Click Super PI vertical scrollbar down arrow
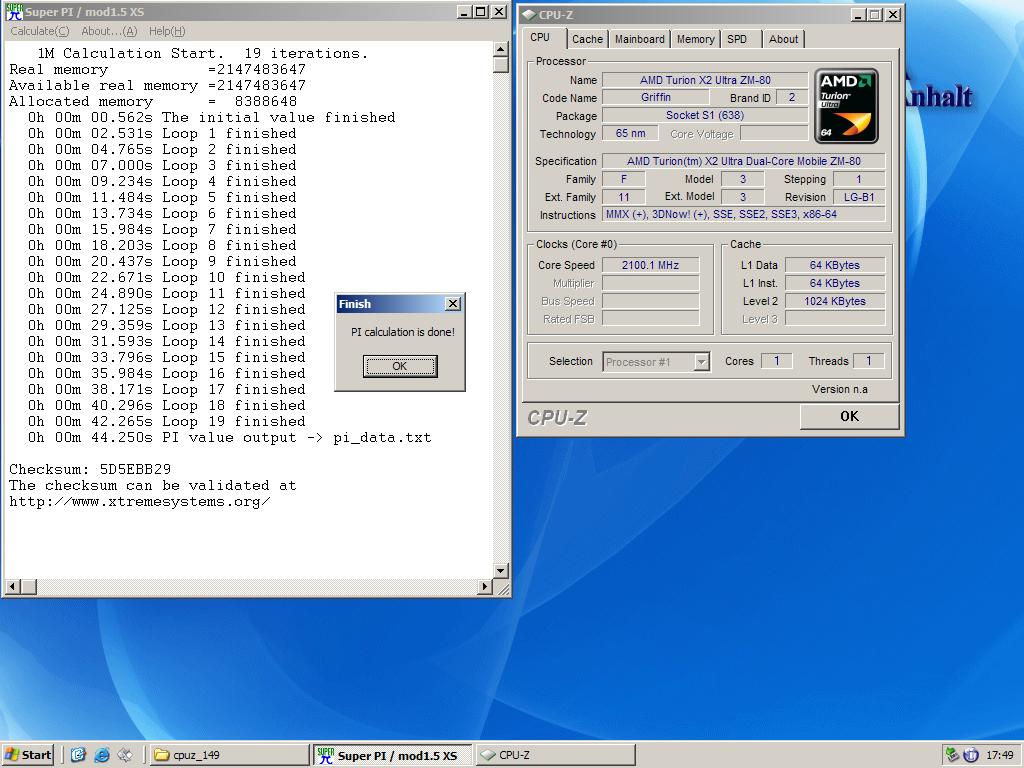 [x=500, y=571]
